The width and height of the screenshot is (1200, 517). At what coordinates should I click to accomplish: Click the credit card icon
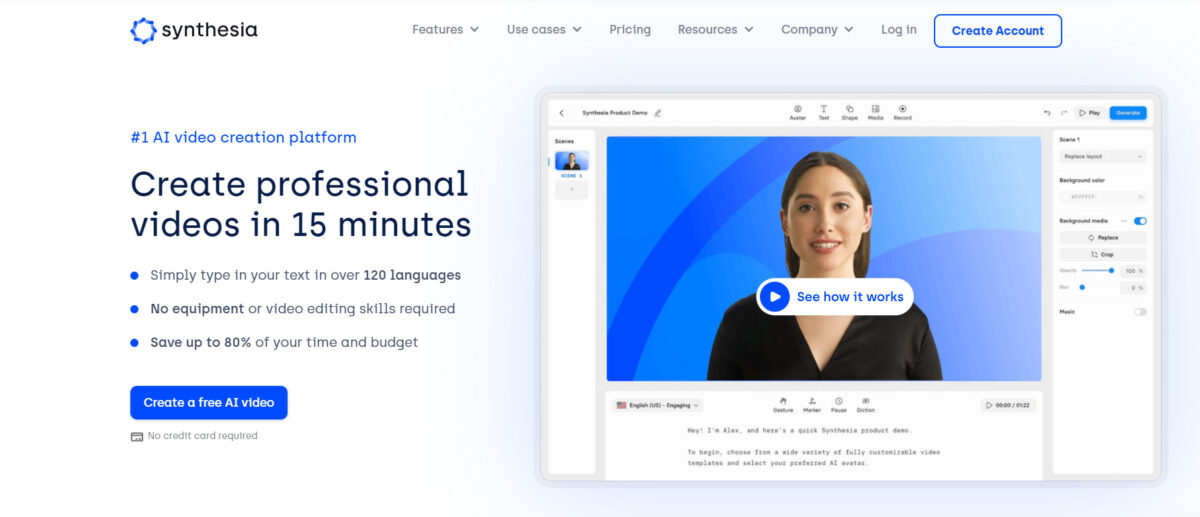[x=137, y=436]
